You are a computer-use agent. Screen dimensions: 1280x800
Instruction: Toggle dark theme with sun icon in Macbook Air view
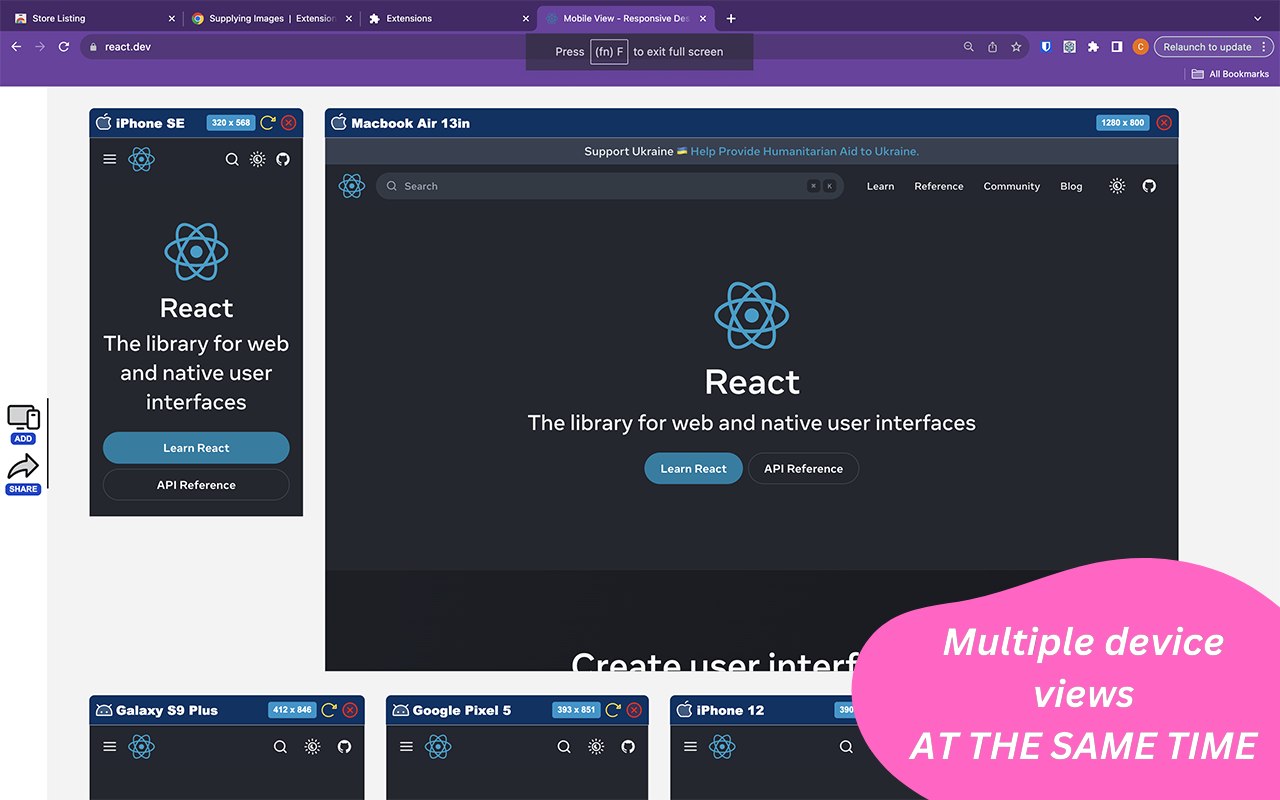coord(1116,185)
